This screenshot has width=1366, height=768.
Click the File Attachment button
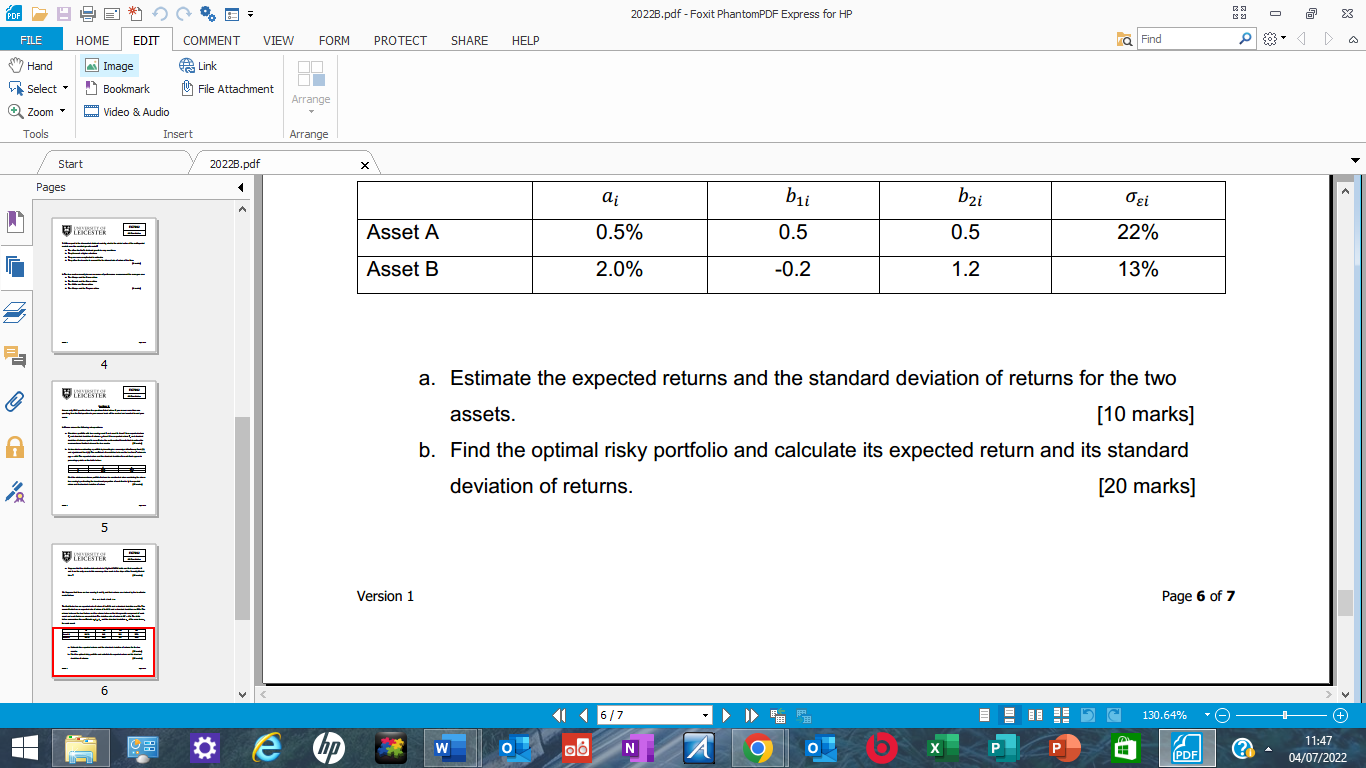tap(226, 88)
